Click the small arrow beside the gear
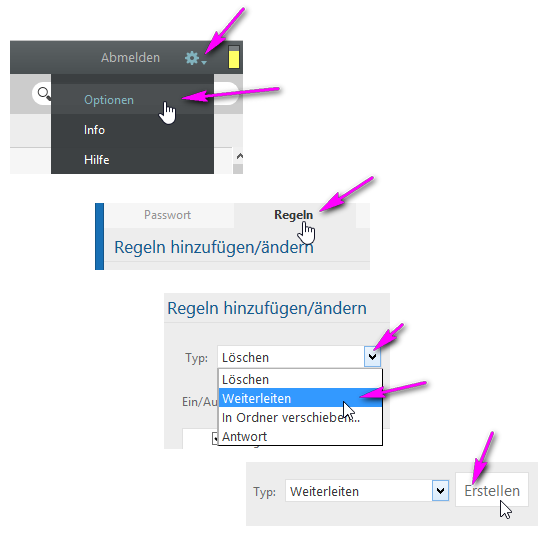 204,62
